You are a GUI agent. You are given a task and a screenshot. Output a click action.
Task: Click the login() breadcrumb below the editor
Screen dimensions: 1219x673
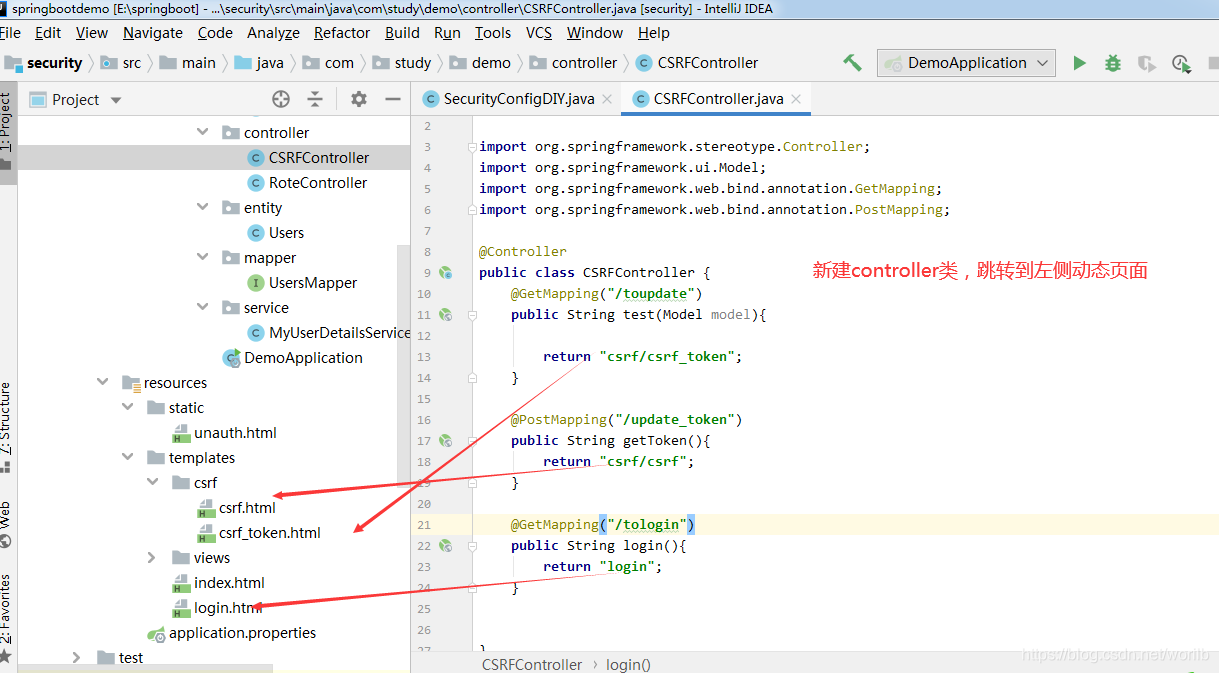pos(628,664)
